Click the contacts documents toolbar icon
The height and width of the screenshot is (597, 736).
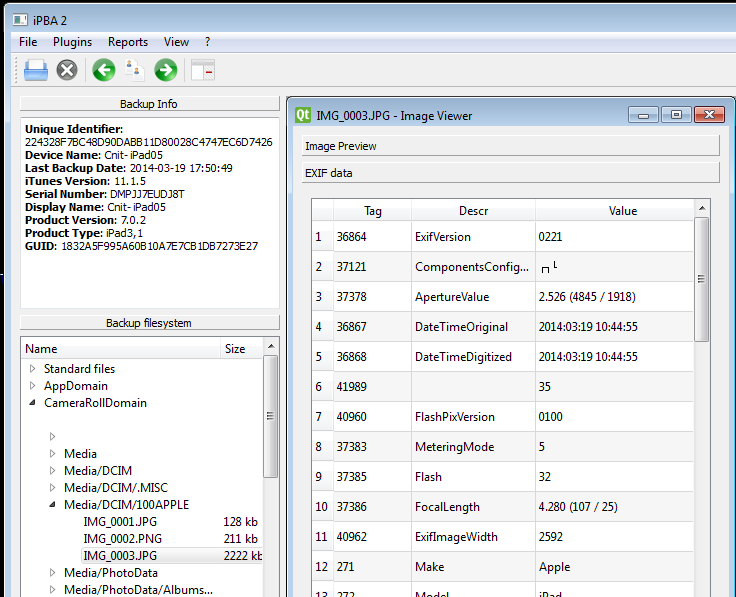tap(135, 70)
